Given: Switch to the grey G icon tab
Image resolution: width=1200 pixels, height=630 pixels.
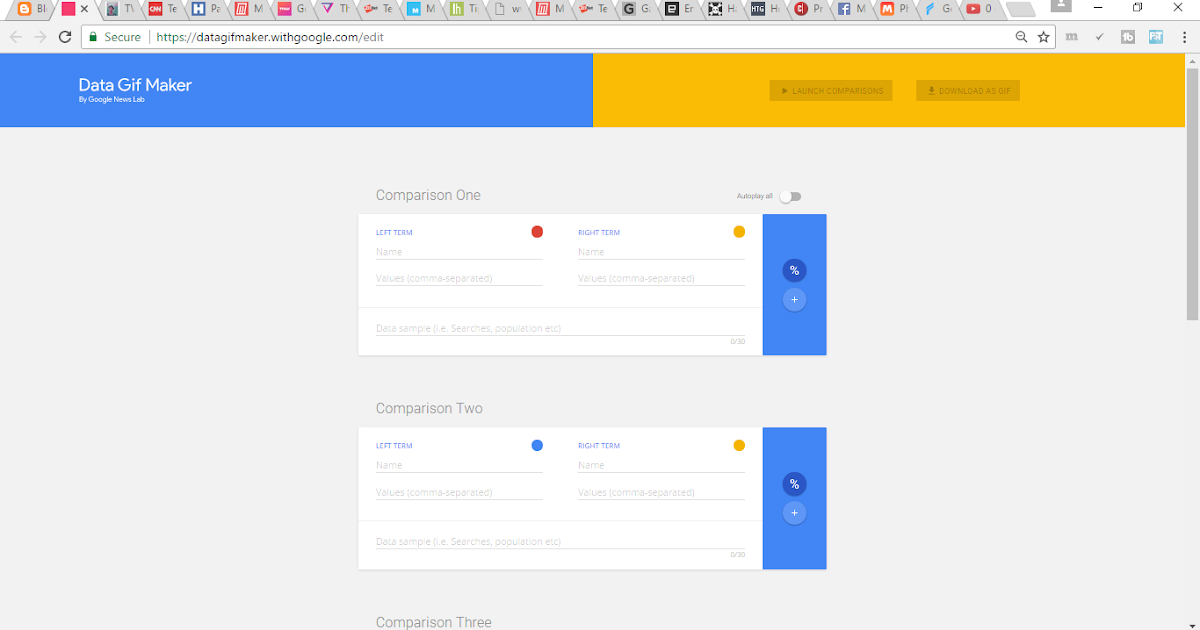Looking at the screenshot, I should pos(636,9).
